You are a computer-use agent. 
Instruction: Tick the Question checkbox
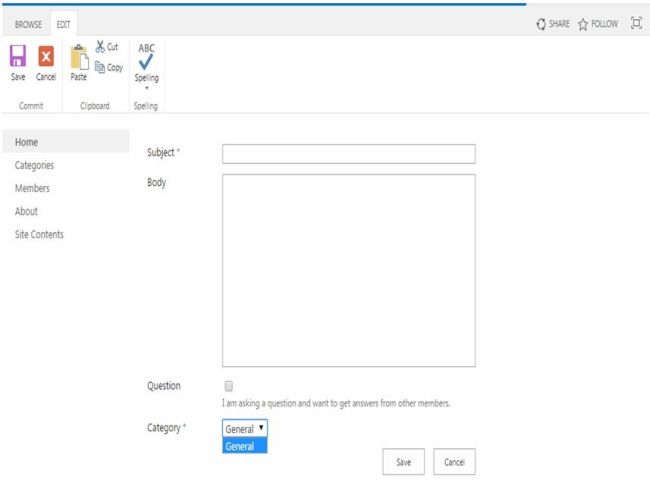[x=228, y=386]
